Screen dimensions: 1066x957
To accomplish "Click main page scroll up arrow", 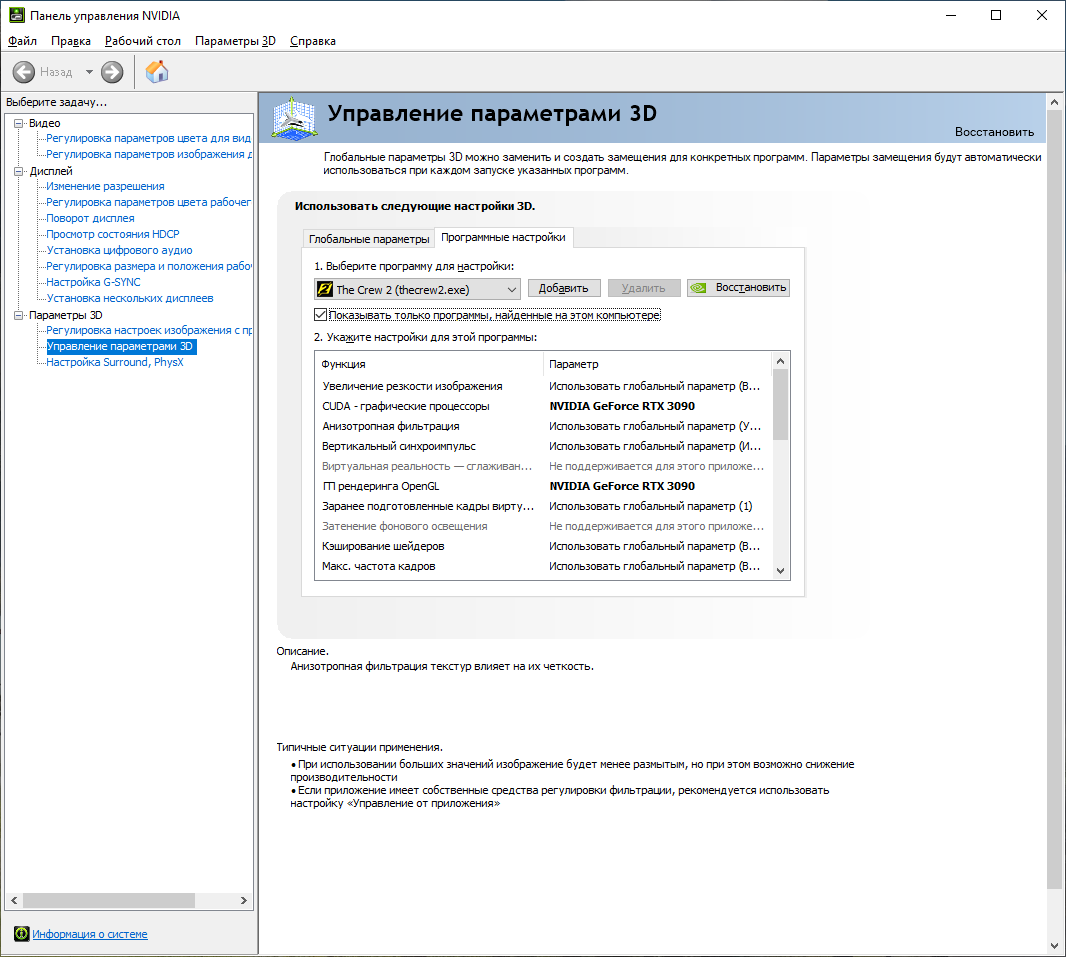I will tap(1054, 102).
